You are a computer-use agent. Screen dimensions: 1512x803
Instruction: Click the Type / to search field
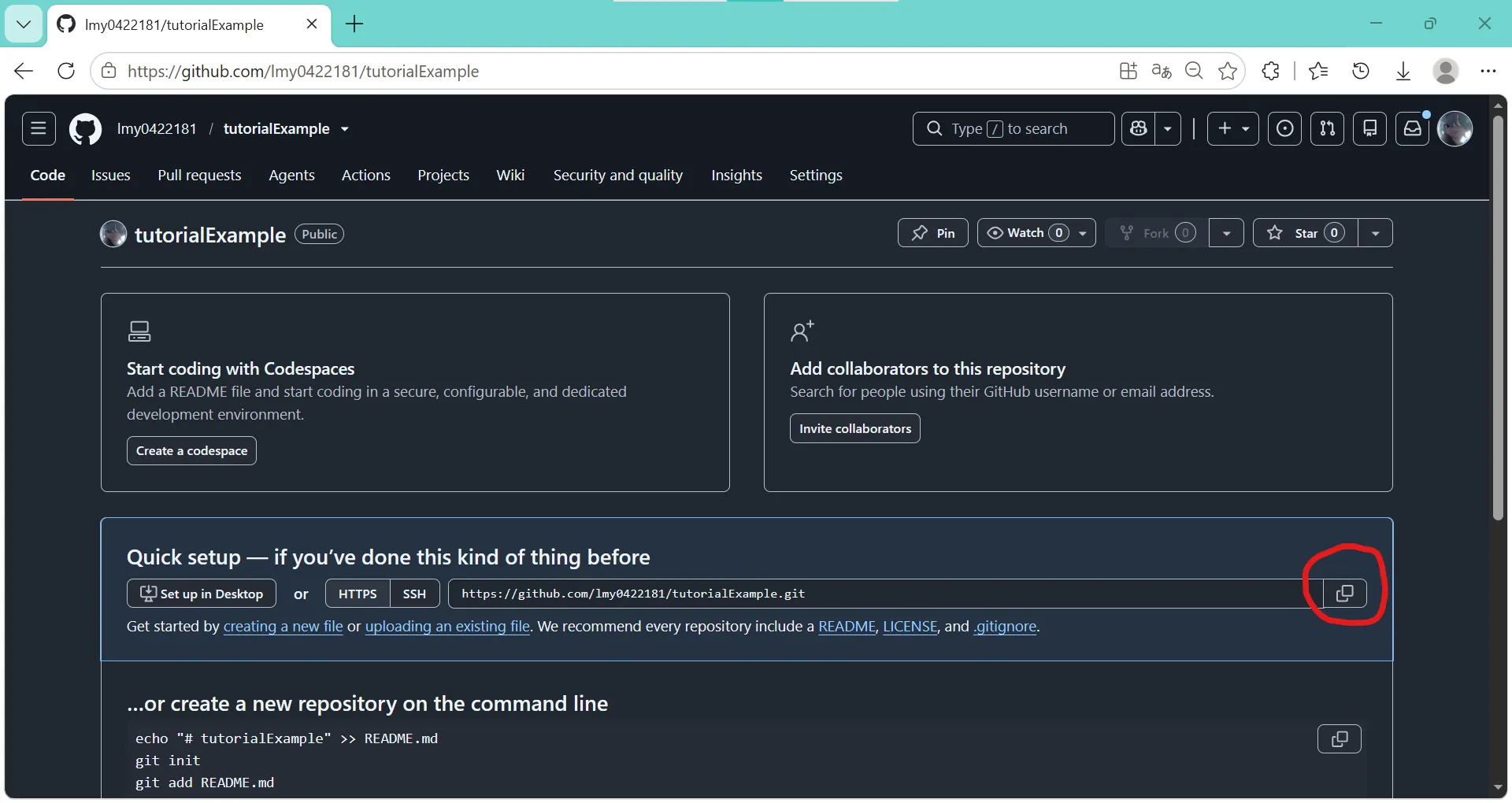coord(1014,128)
